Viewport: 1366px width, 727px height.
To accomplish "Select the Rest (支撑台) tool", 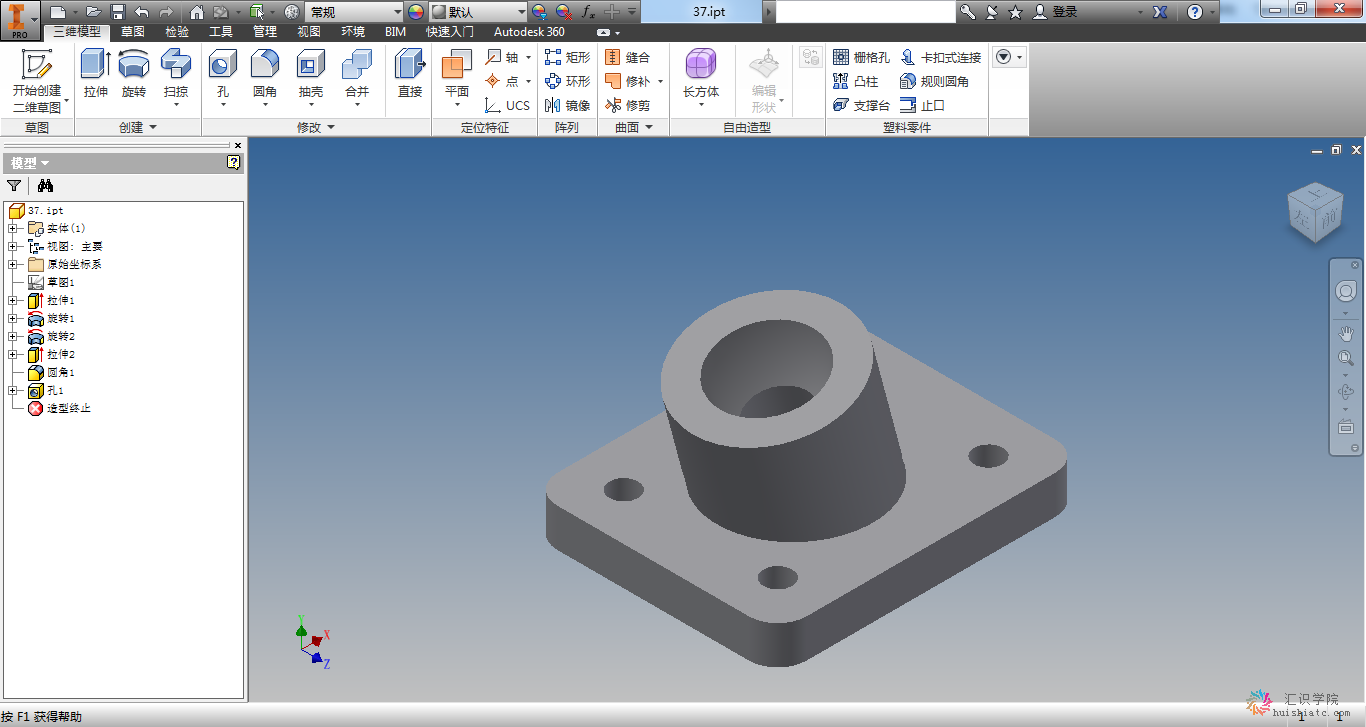I will (x=861, y=105).
